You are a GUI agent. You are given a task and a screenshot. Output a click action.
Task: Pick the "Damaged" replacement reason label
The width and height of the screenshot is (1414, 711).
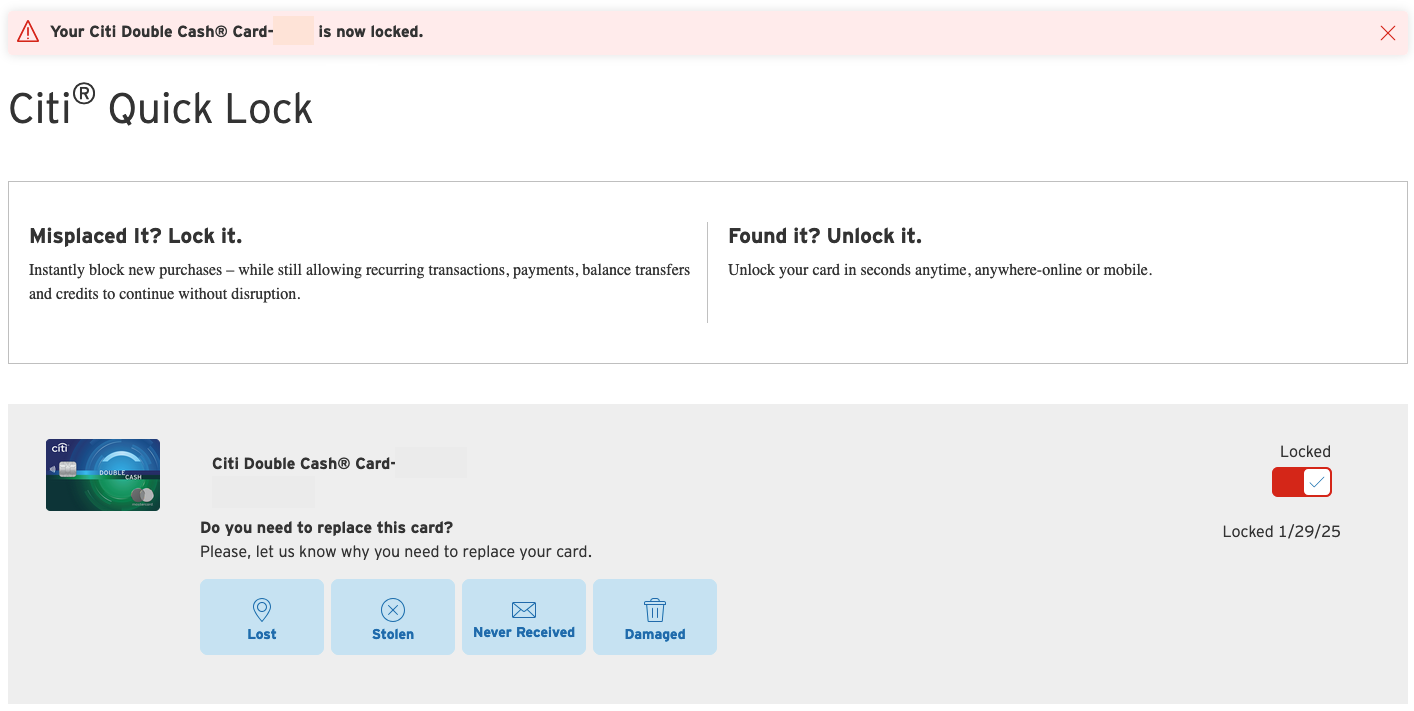point(655,634)
